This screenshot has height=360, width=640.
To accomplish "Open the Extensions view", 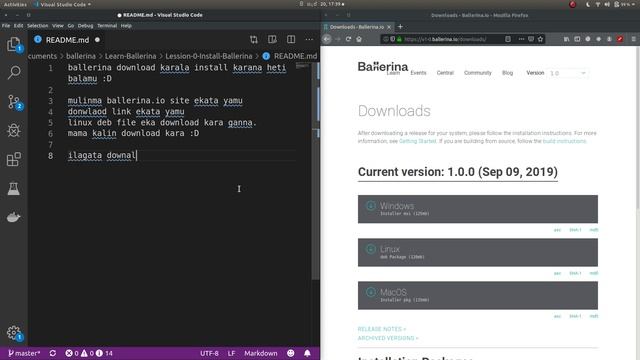I will (14, 159).
